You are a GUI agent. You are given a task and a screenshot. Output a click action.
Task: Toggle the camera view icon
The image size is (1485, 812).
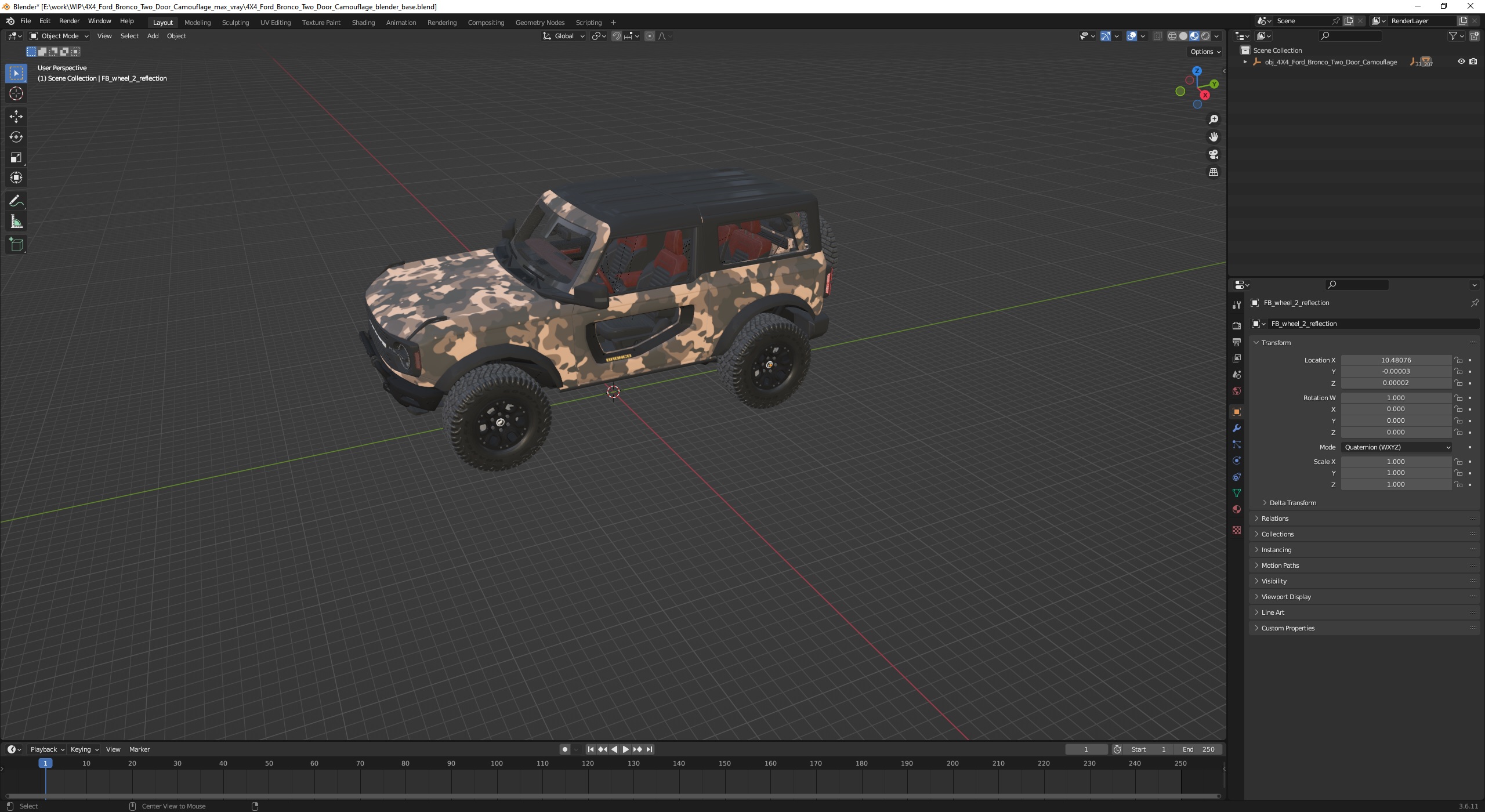click(x=1213, y=154)
